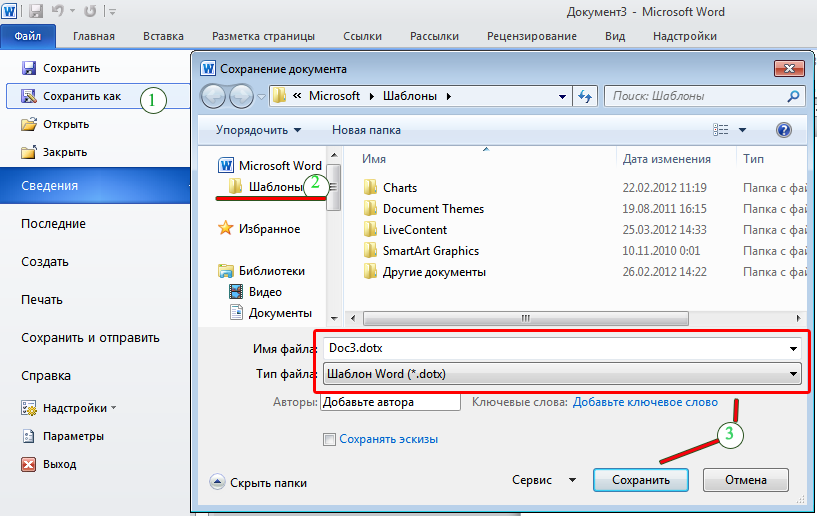Toggle the Сохранять эскизы checkbox

[x=329, y=439]
